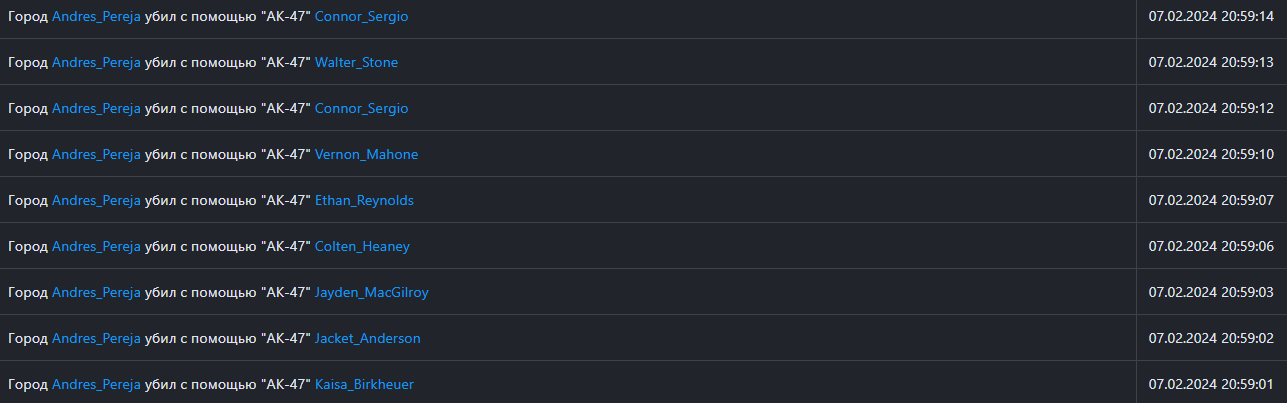The image size is (1287, 403).
Task: Click the Jacket_Anderson link
Action: pyautogui.click(x=367, y=338)
